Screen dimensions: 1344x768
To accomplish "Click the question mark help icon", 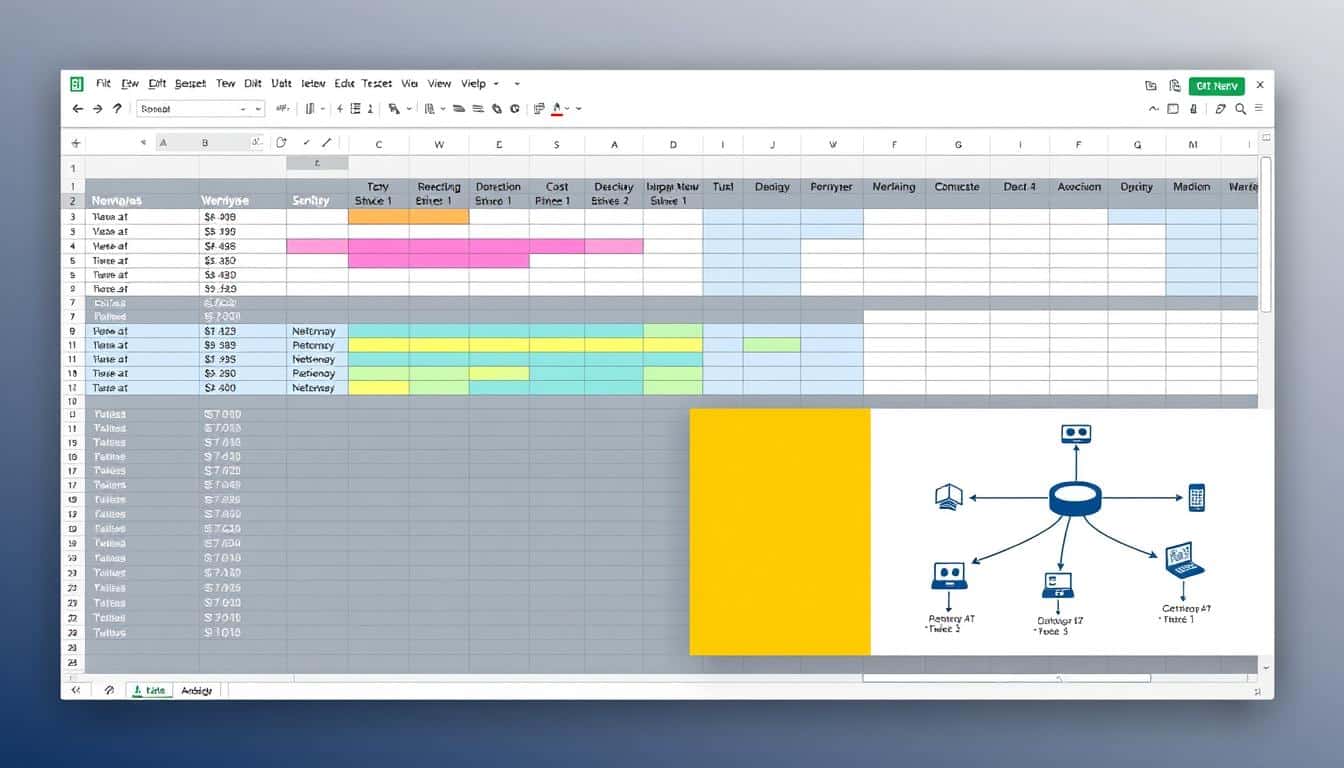I will pyautogui.click(x=117, y=108).
